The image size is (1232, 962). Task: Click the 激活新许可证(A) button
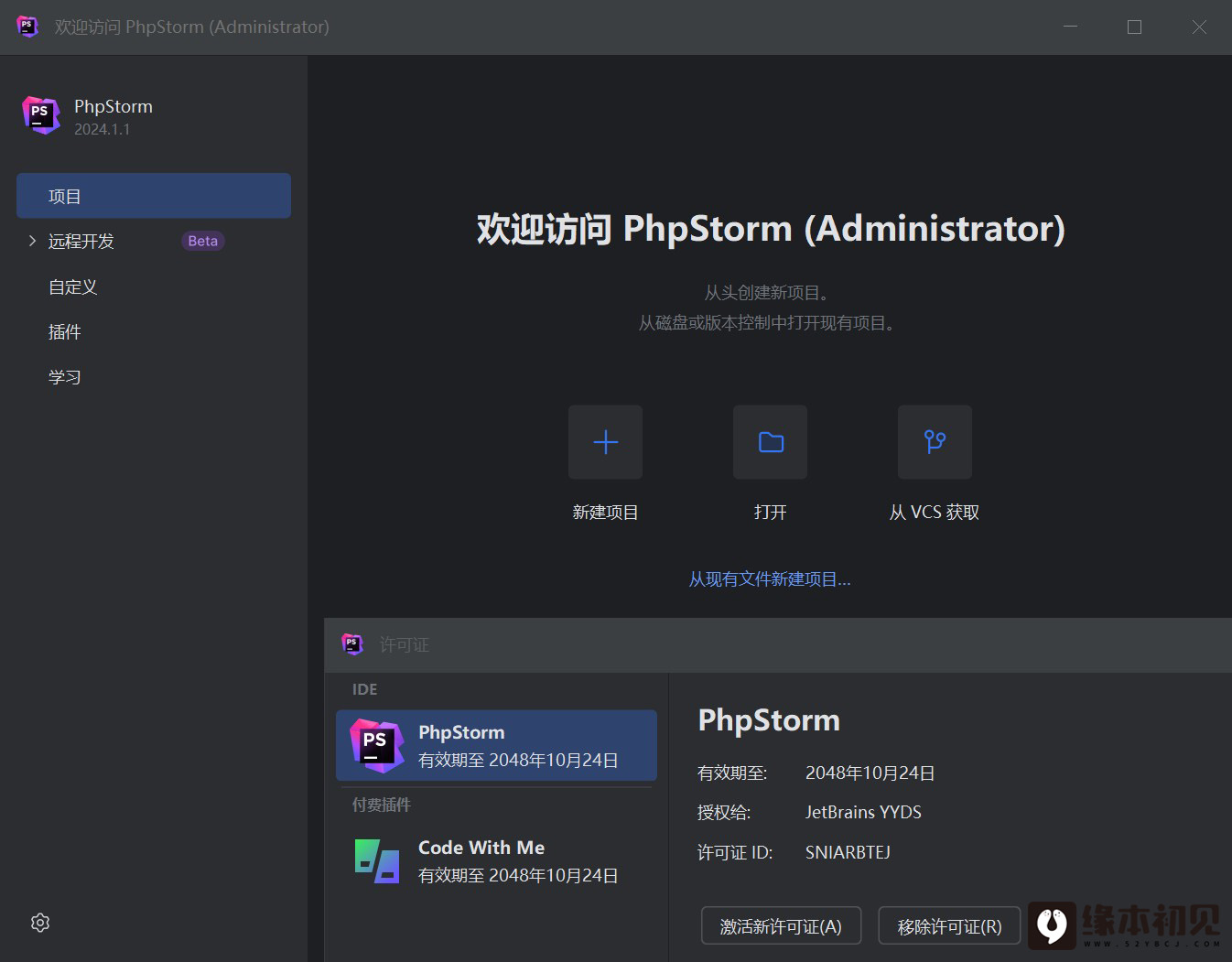[x=781, y=926]
